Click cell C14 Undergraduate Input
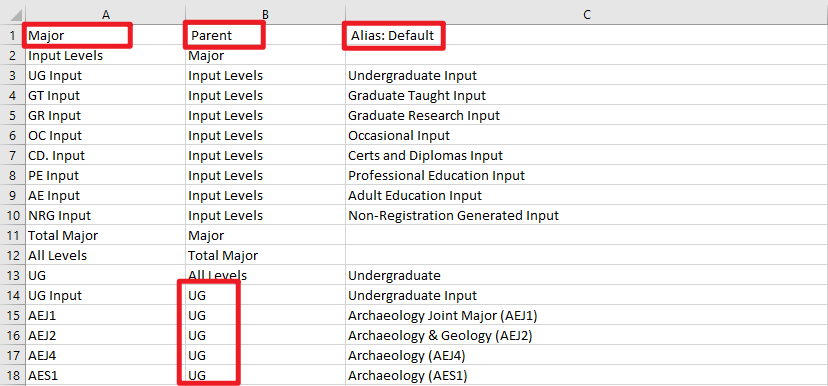Image resolution: width=828 pixels, height=386 pixels. pos(587,296)
